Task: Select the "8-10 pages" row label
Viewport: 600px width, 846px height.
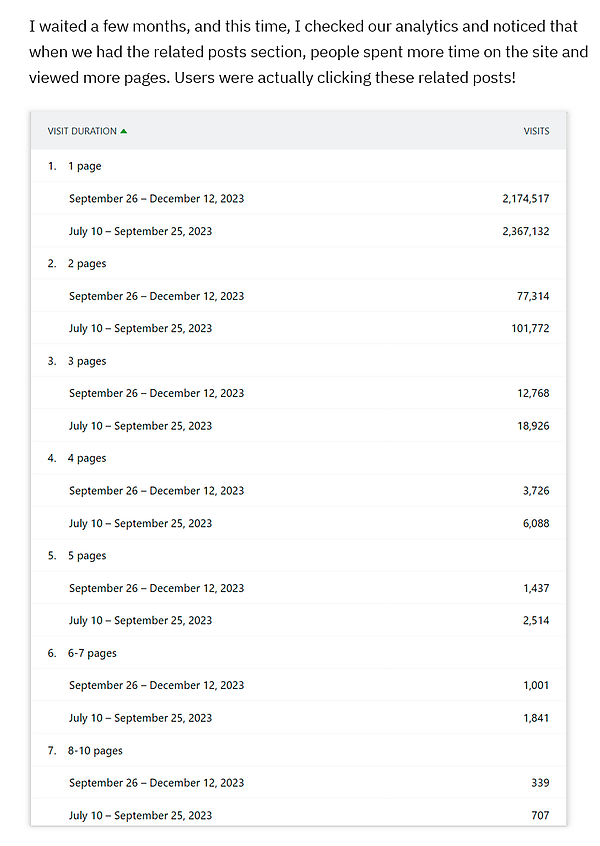Action: [96, 750]
